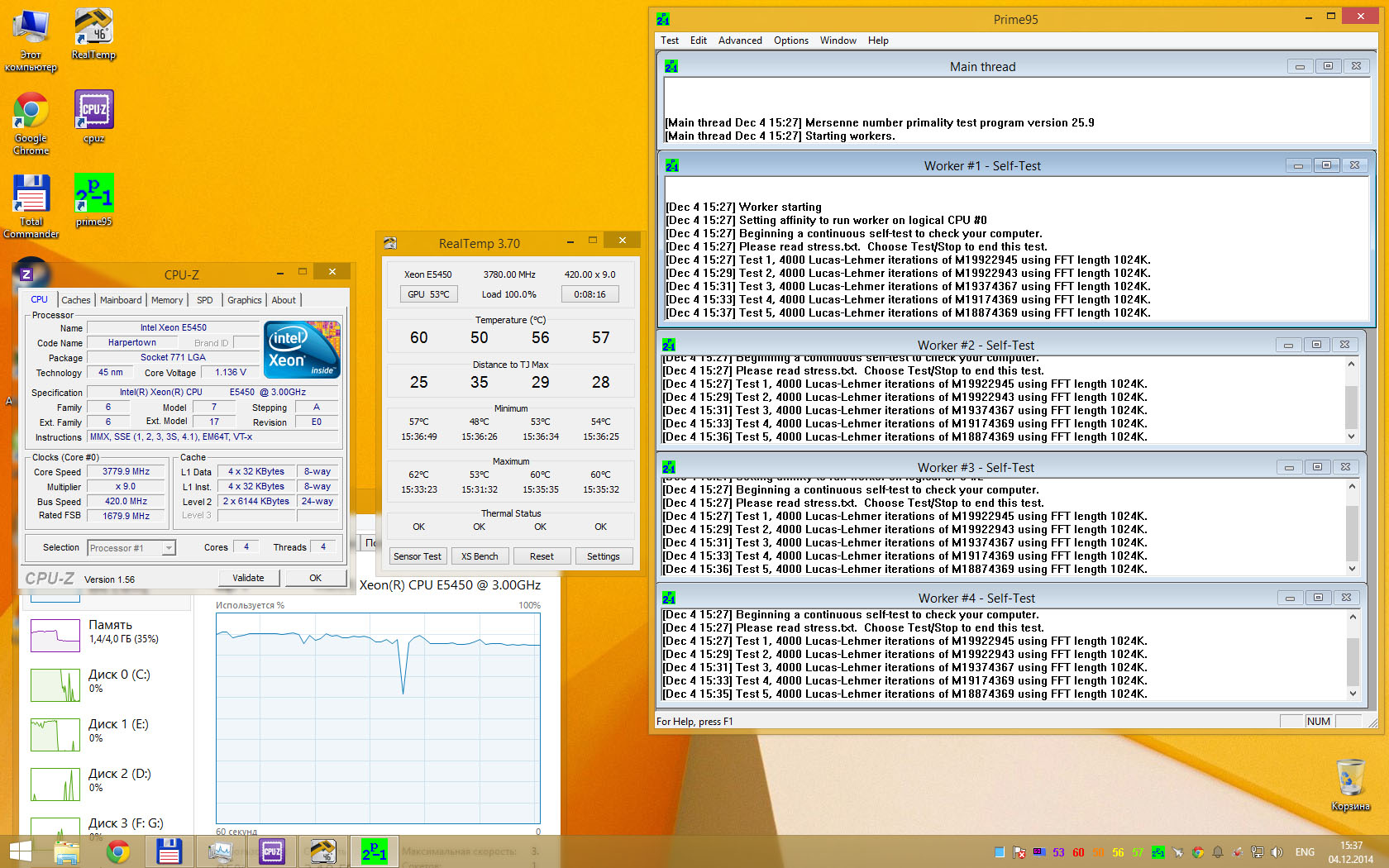This screenshot has width=1389, height=868.
Task: Open the Help menu in Prime95
Action: 878,41
